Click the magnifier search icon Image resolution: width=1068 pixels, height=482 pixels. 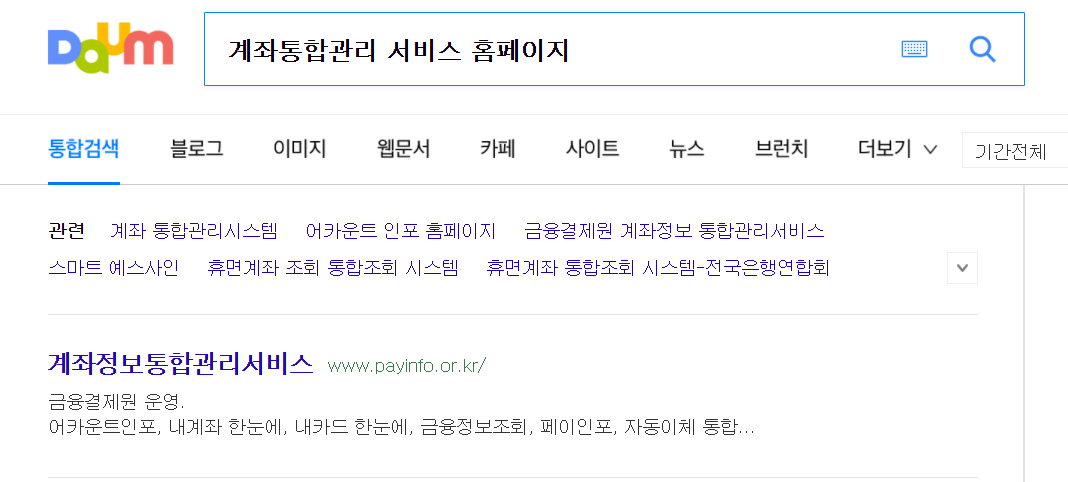pyautogui.click(x=982, y=49)
